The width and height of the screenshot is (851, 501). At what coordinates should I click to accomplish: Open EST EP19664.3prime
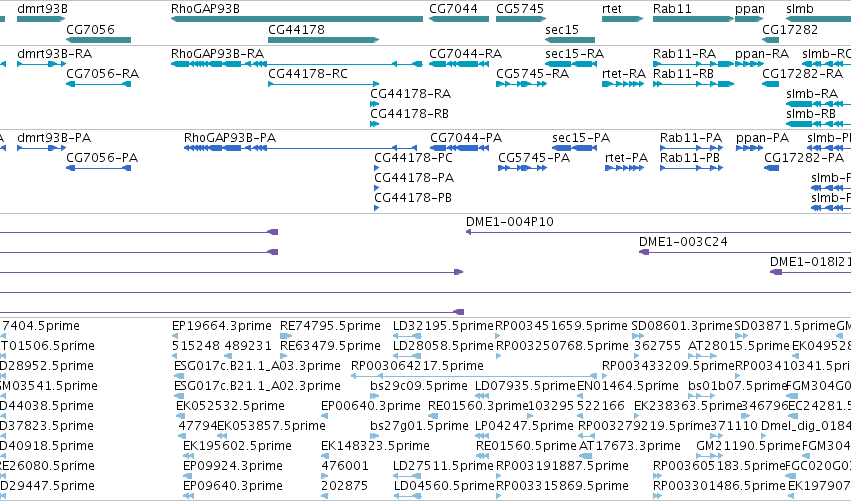222,326
